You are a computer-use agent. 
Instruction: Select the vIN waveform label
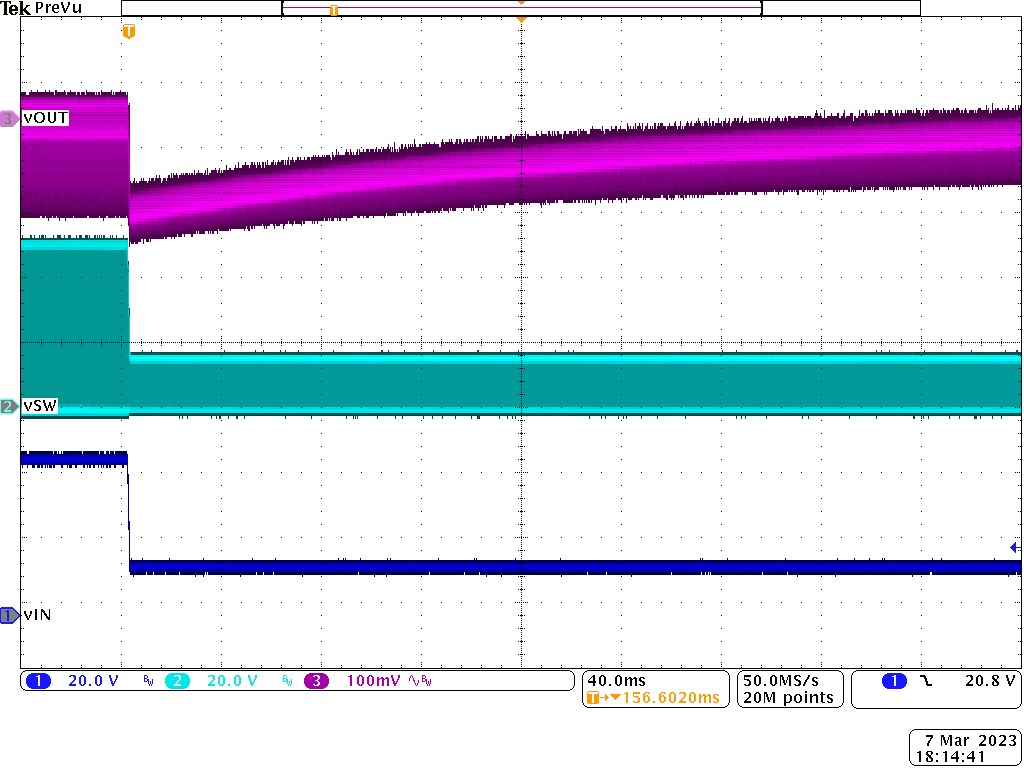[38, 615]
